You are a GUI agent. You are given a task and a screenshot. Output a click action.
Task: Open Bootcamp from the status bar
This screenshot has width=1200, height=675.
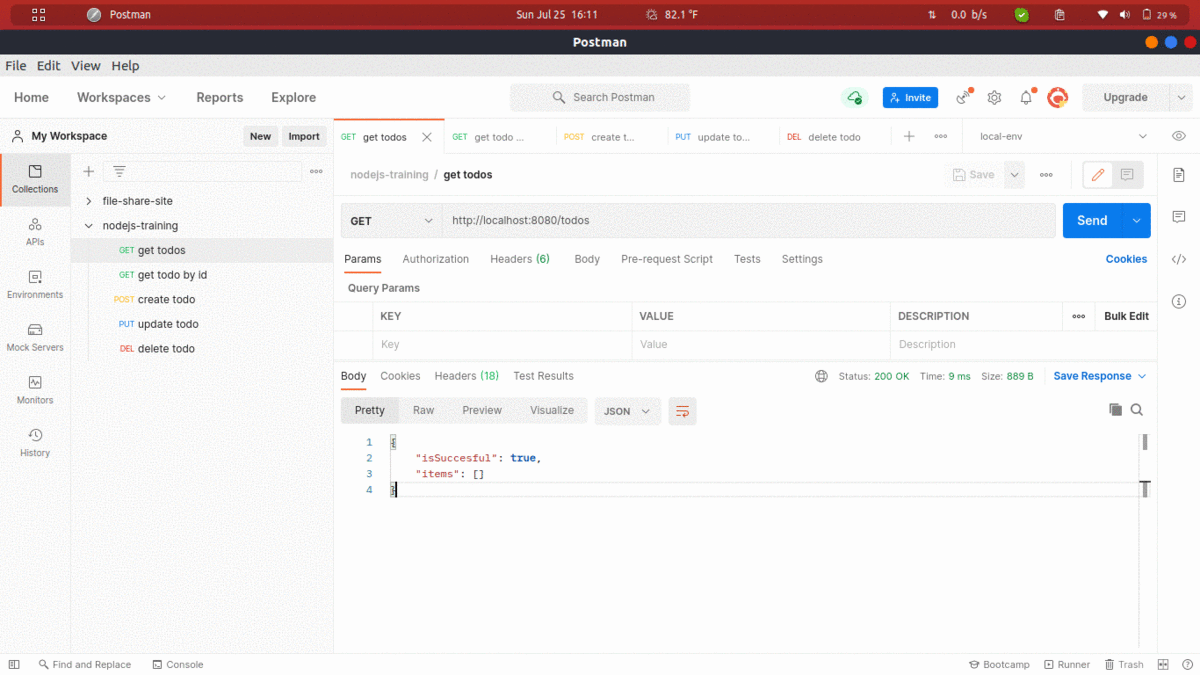point(999,664)
